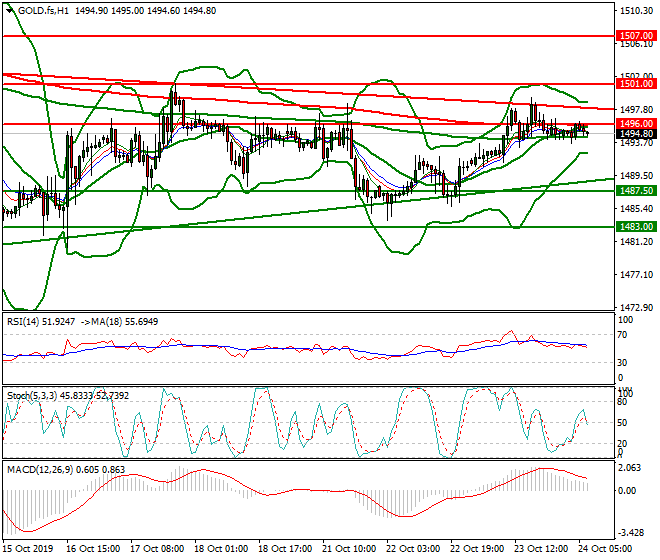Click the 17 Oct 08:00 time axis label
The width and height of the screenshot is (660, 560).
157,549
